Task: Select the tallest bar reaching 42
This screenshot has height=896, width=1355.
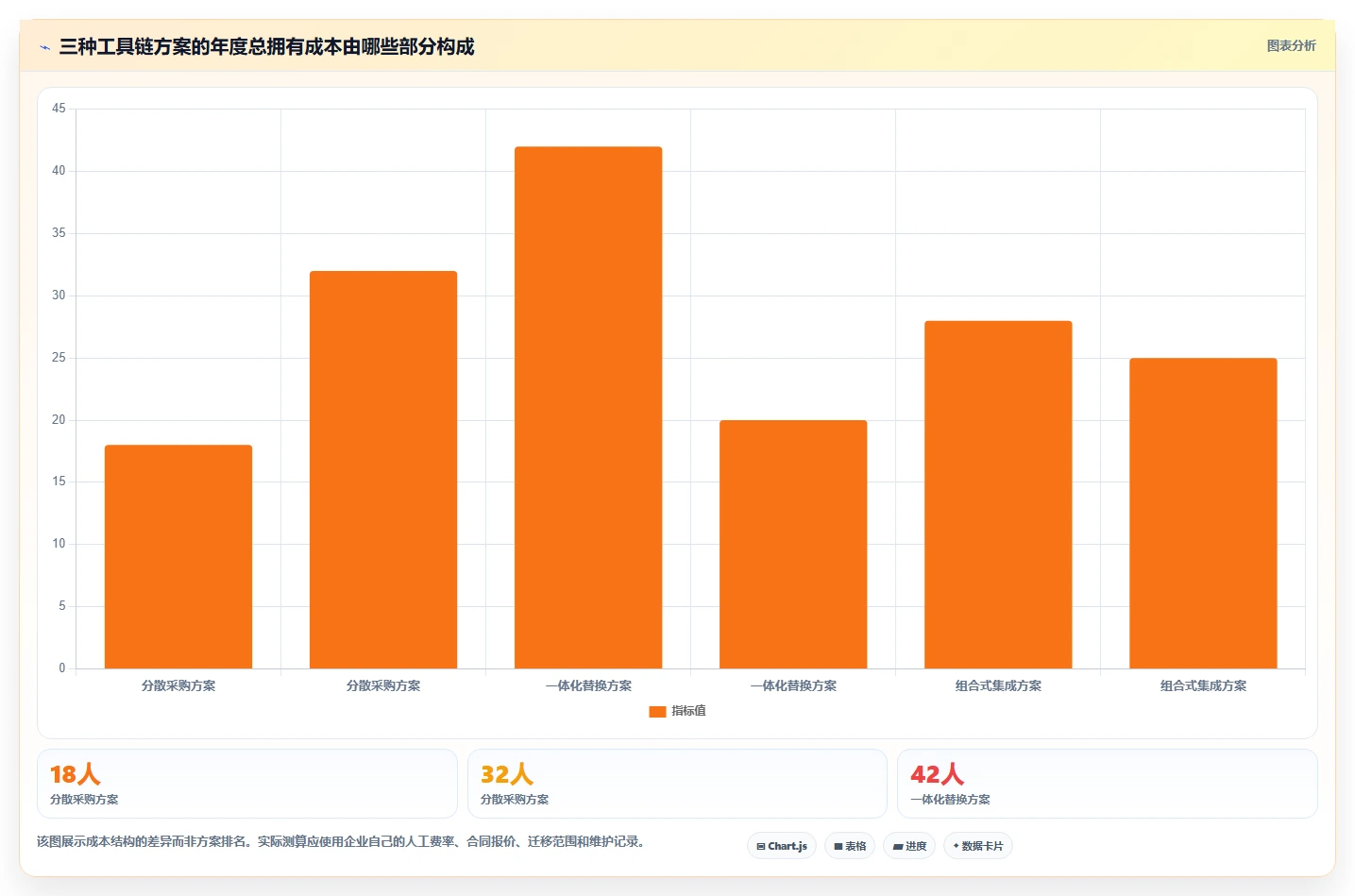Action: click(x=588, y=407)
